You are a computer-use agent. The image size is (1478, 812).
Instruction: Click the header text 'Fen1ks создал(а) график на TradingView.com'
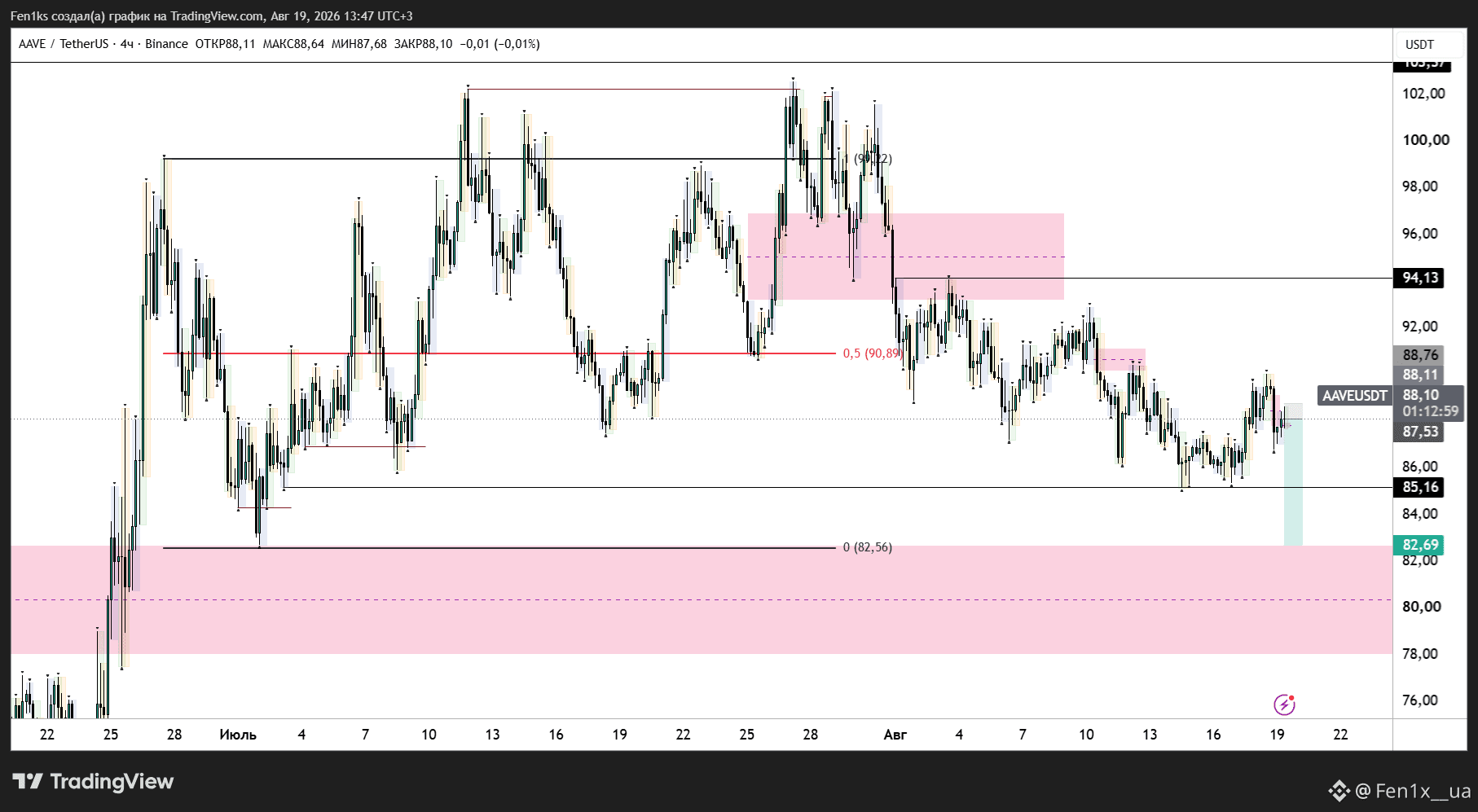click(137, 16)
